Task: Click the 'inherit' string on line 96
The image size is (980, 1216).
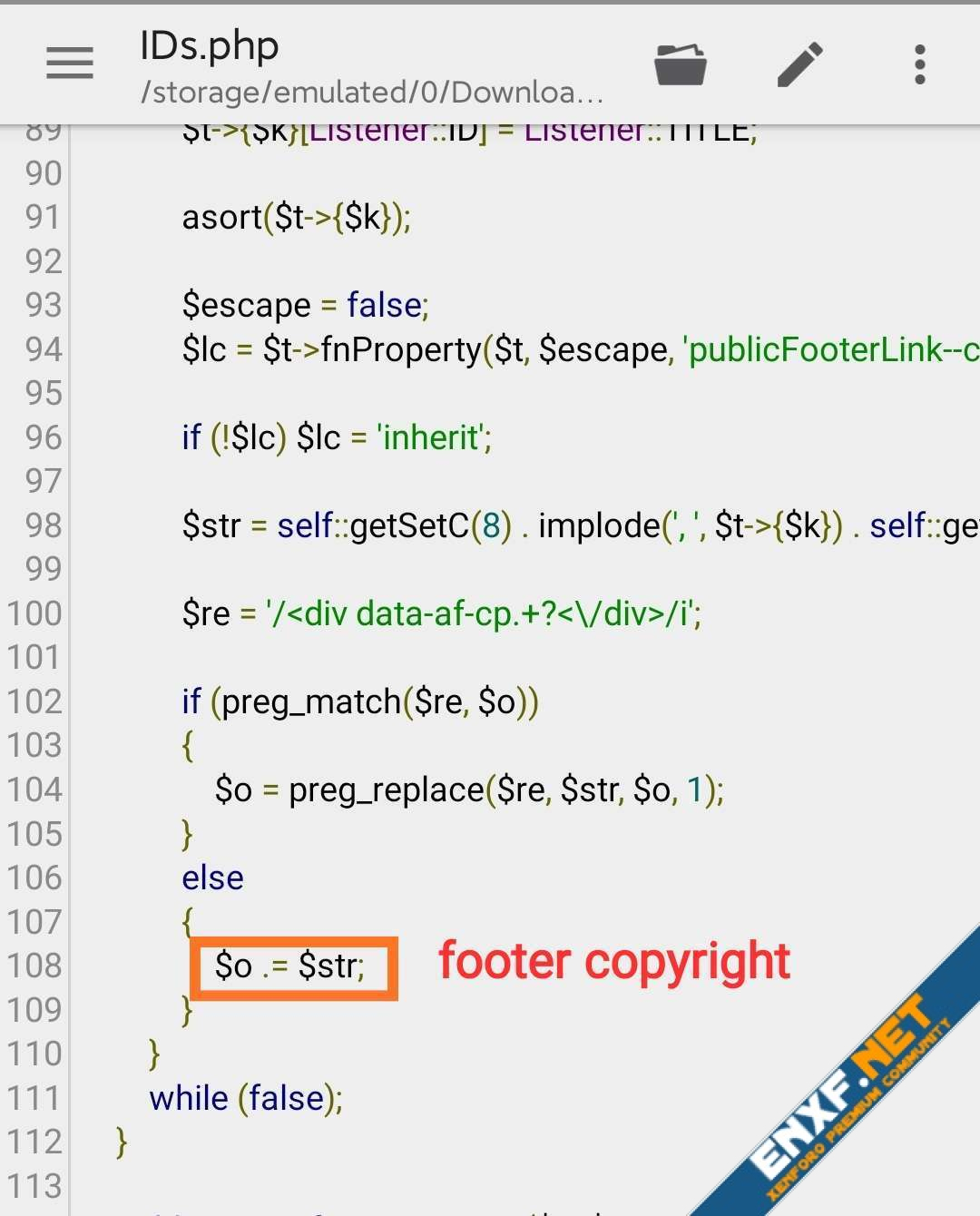Action: (x=433, y=438)
